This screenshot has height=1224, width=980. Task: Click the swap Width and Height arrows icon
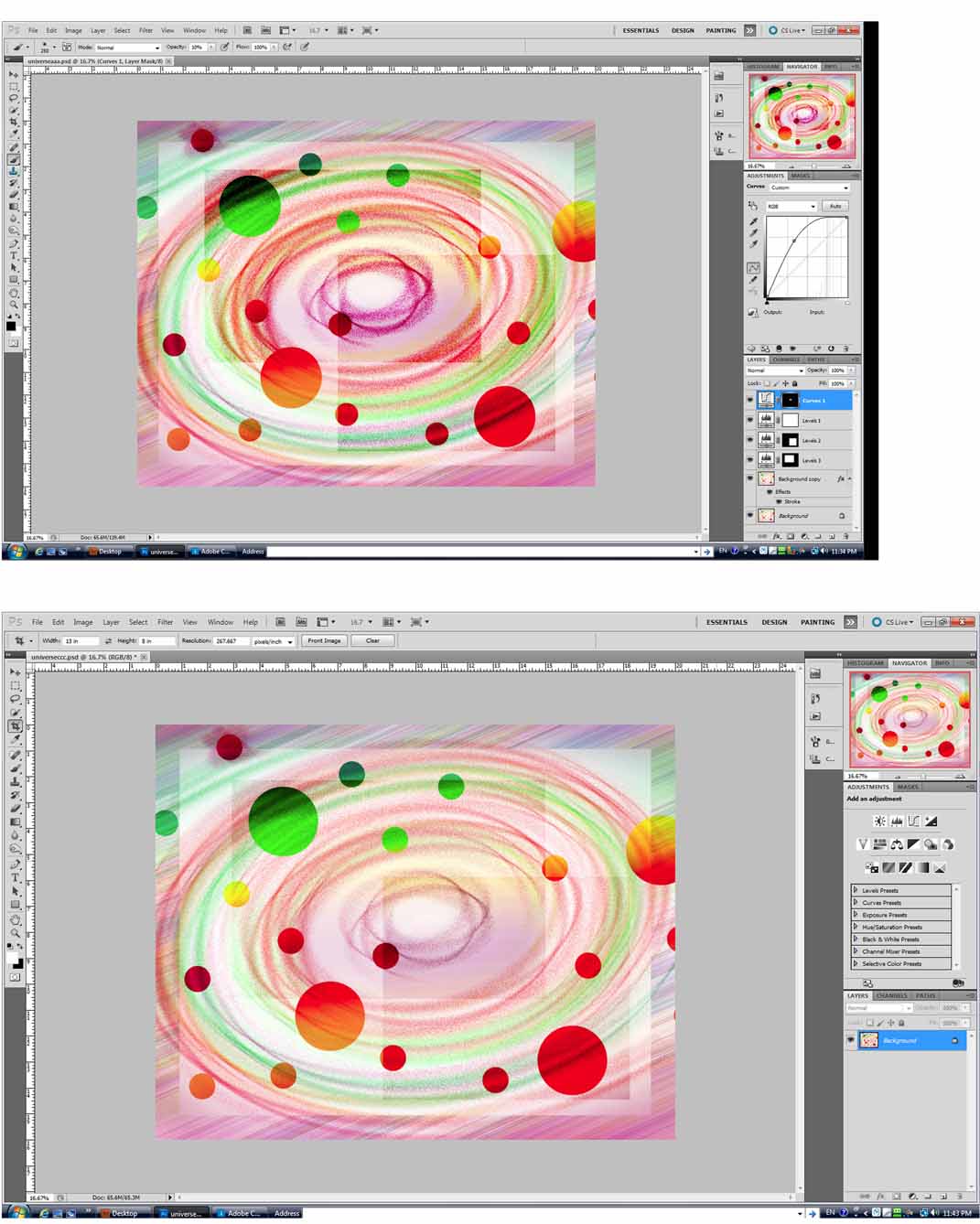point(109,641)
